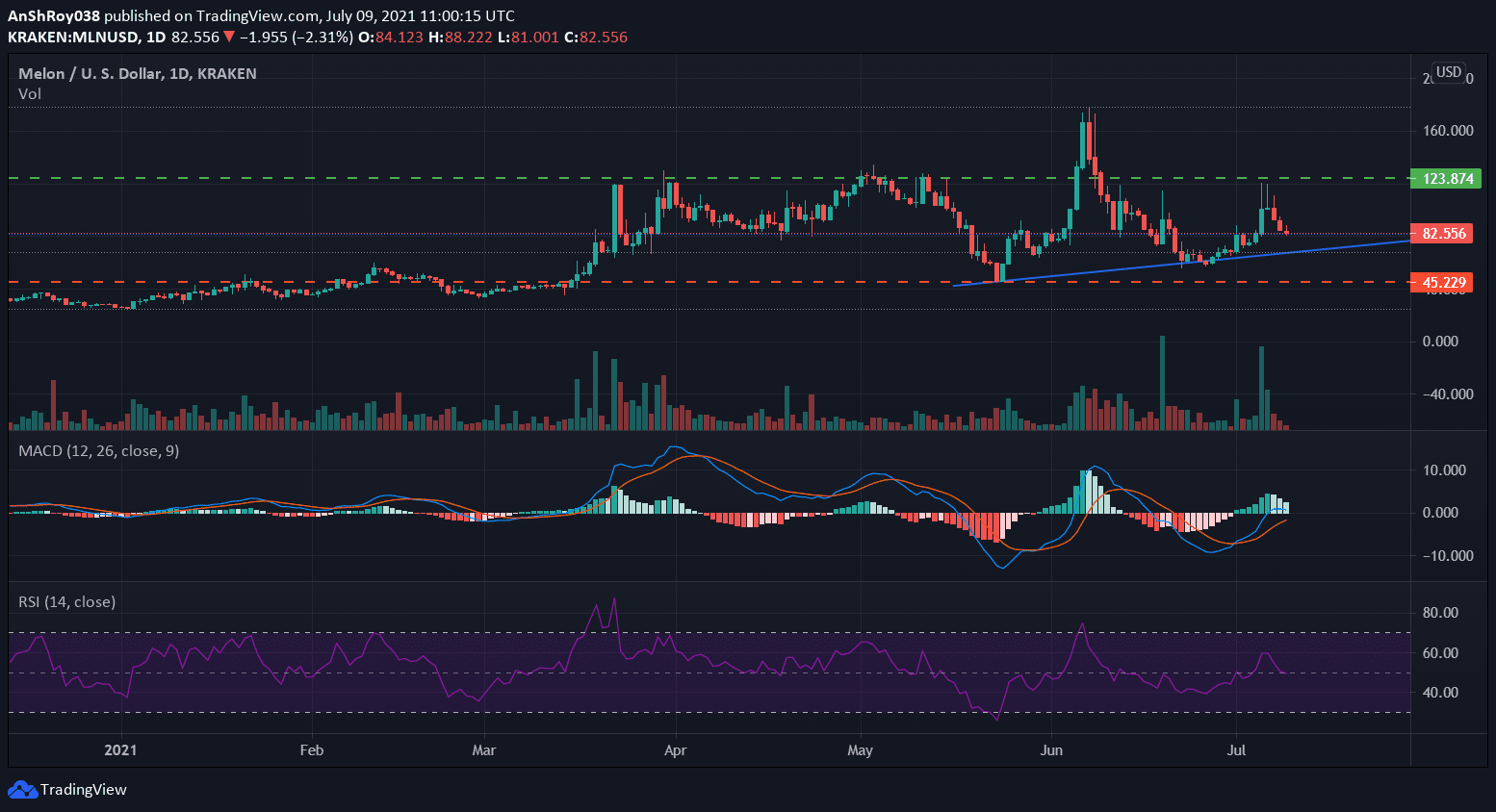Click the 2021 label on the time axis

(120, 750)
